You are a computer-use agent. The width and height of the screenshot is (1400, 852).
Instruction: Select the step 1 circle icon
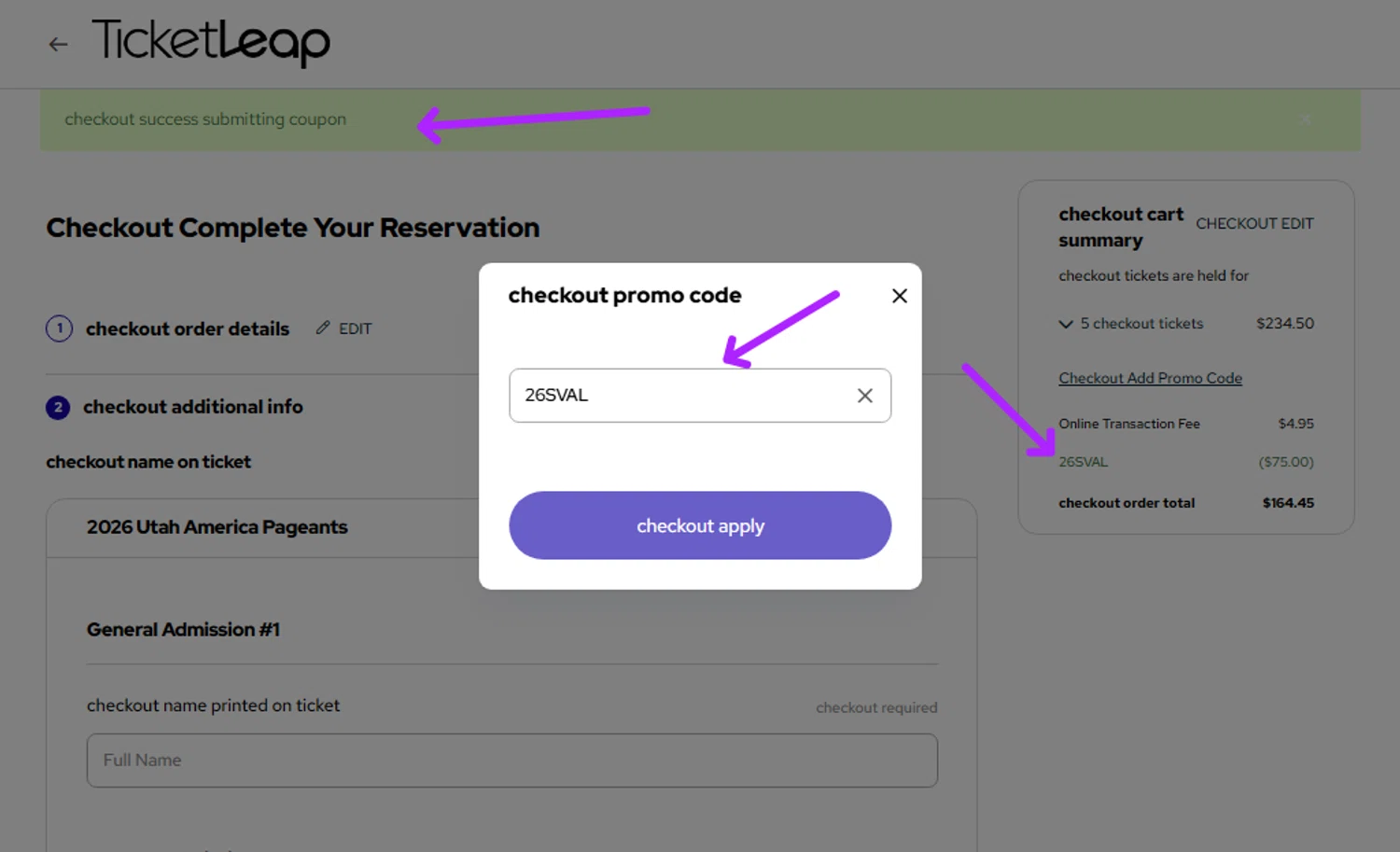59,328
